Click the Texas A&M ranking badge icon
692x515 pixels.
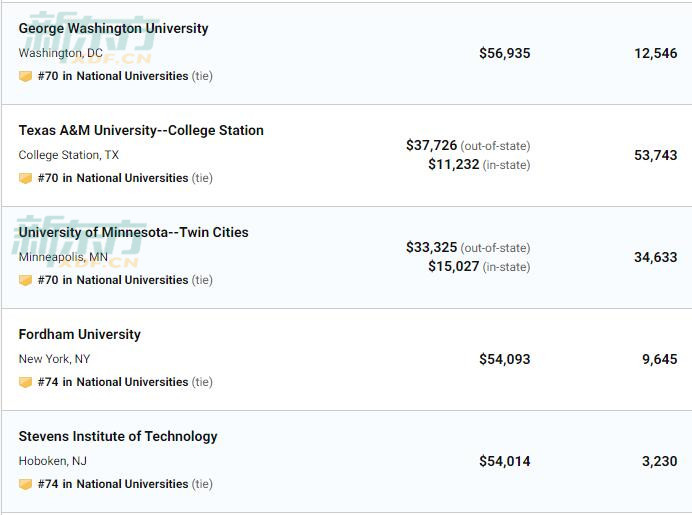pos(25,178)
